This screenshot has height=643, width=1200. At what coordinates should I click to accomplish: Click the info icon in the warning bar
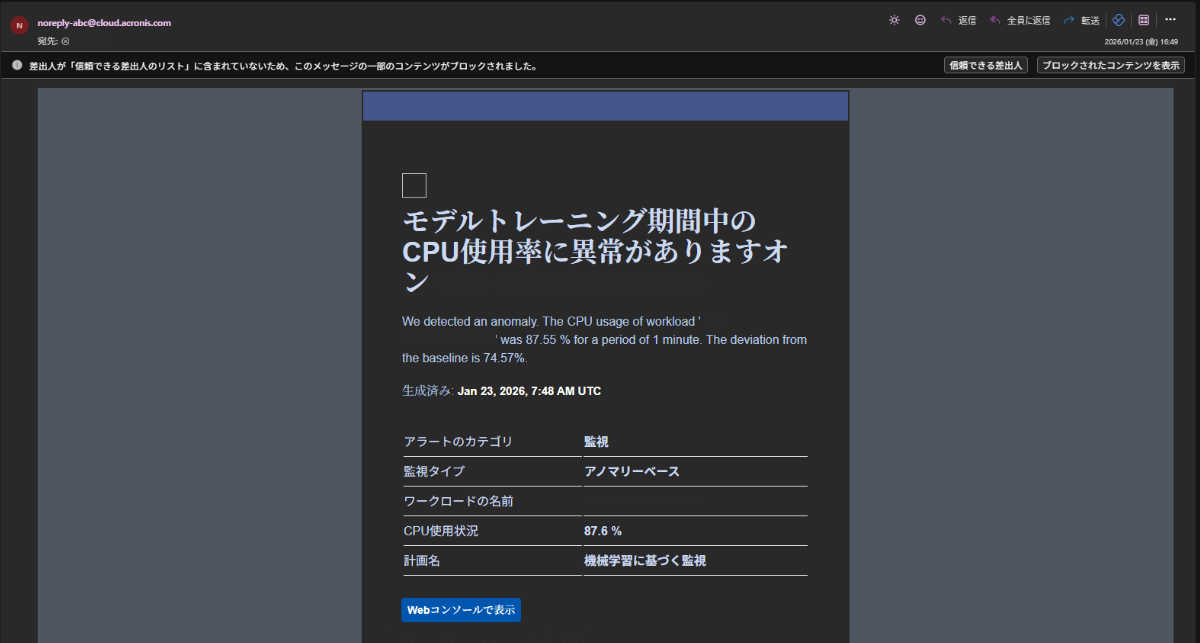17,66
